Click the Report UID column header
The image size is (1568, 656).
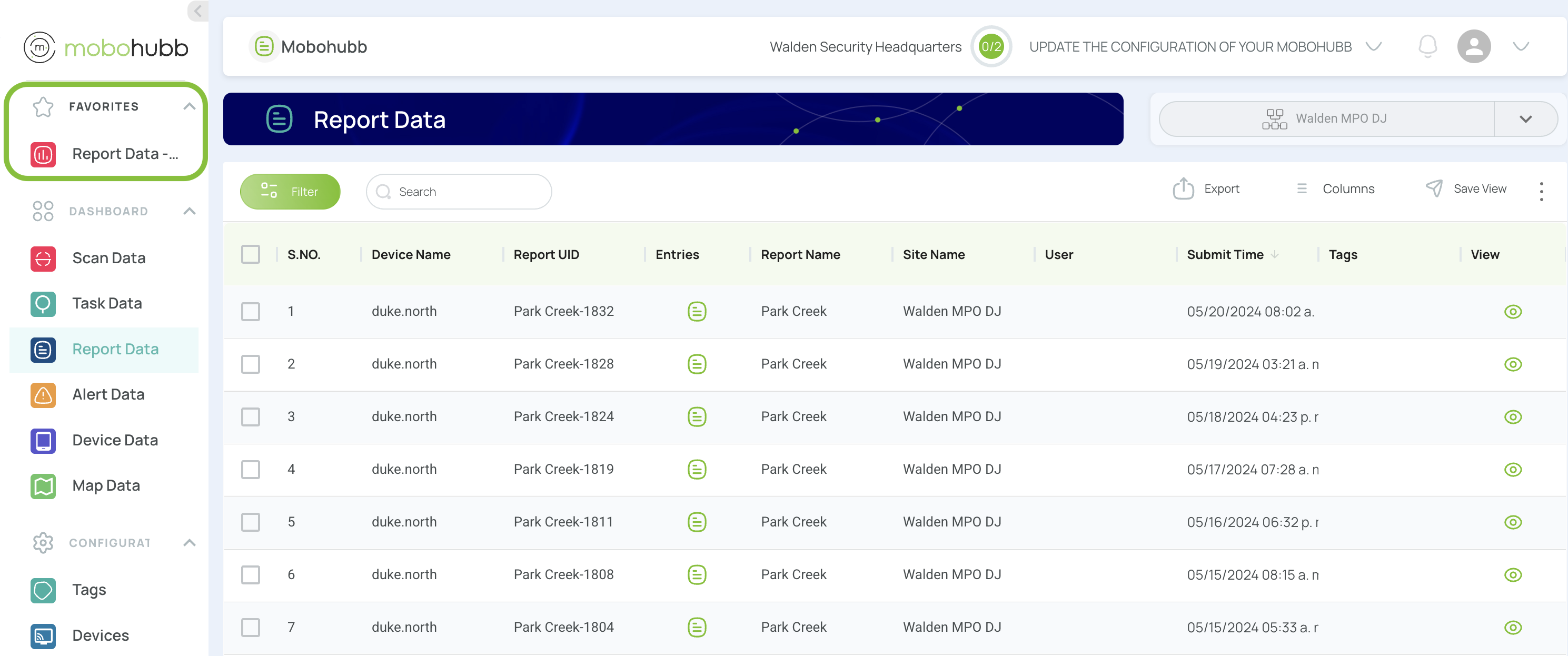[x=546, y=254]
